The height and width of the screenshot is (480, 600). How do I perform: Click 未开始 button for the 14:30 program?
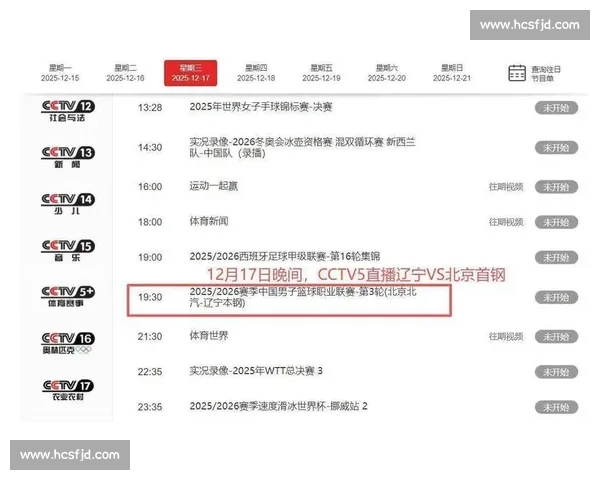tap(556, 148)
